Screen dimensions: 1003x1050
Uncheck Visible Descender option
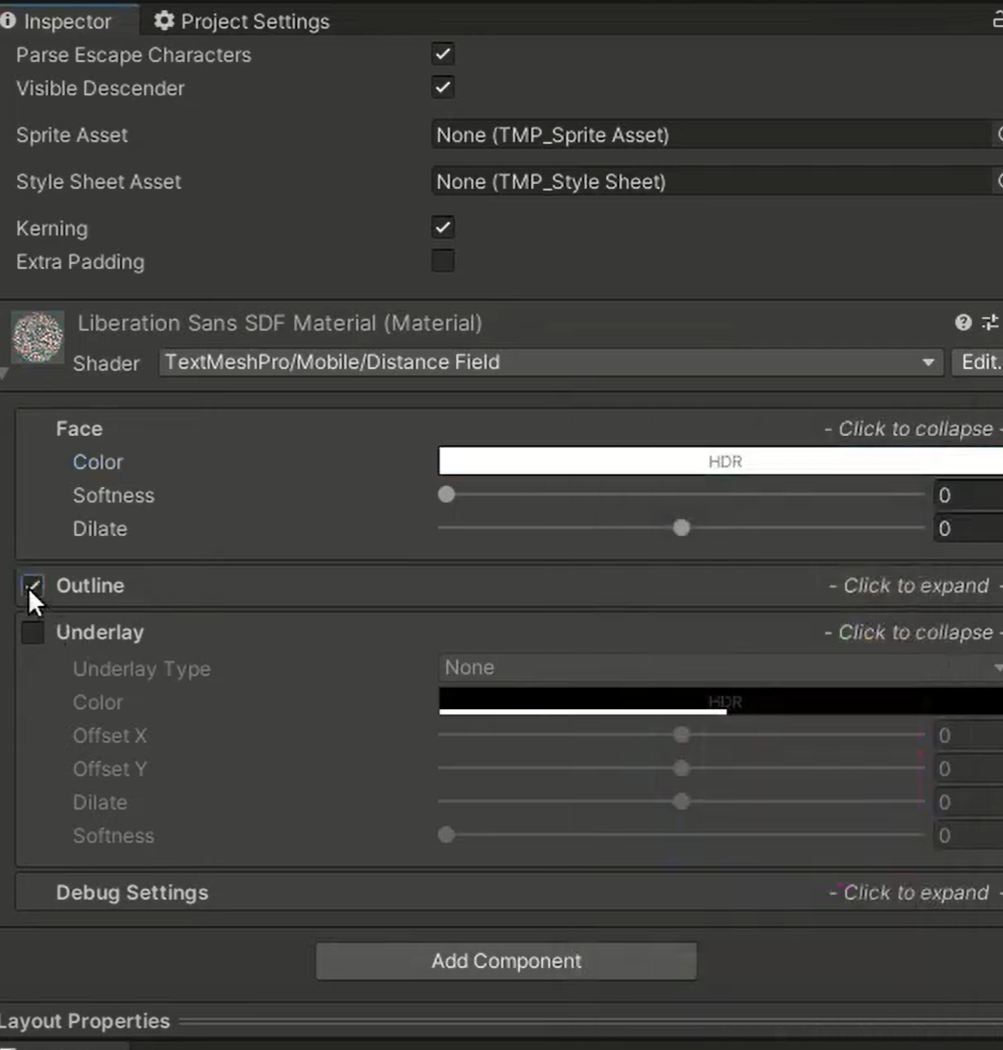click(443, 87)
